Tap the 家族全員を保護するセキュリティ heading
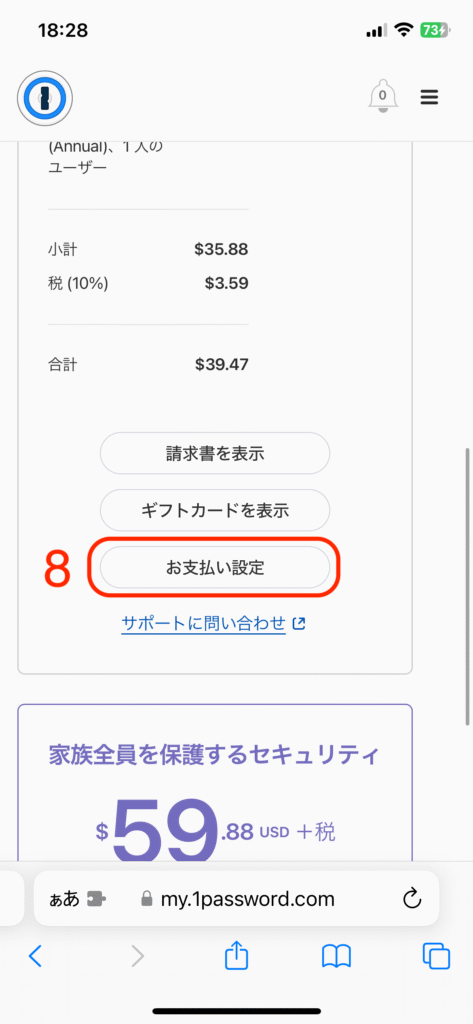The height and width of the screenshot is (1024, 473). pos(214,756)
